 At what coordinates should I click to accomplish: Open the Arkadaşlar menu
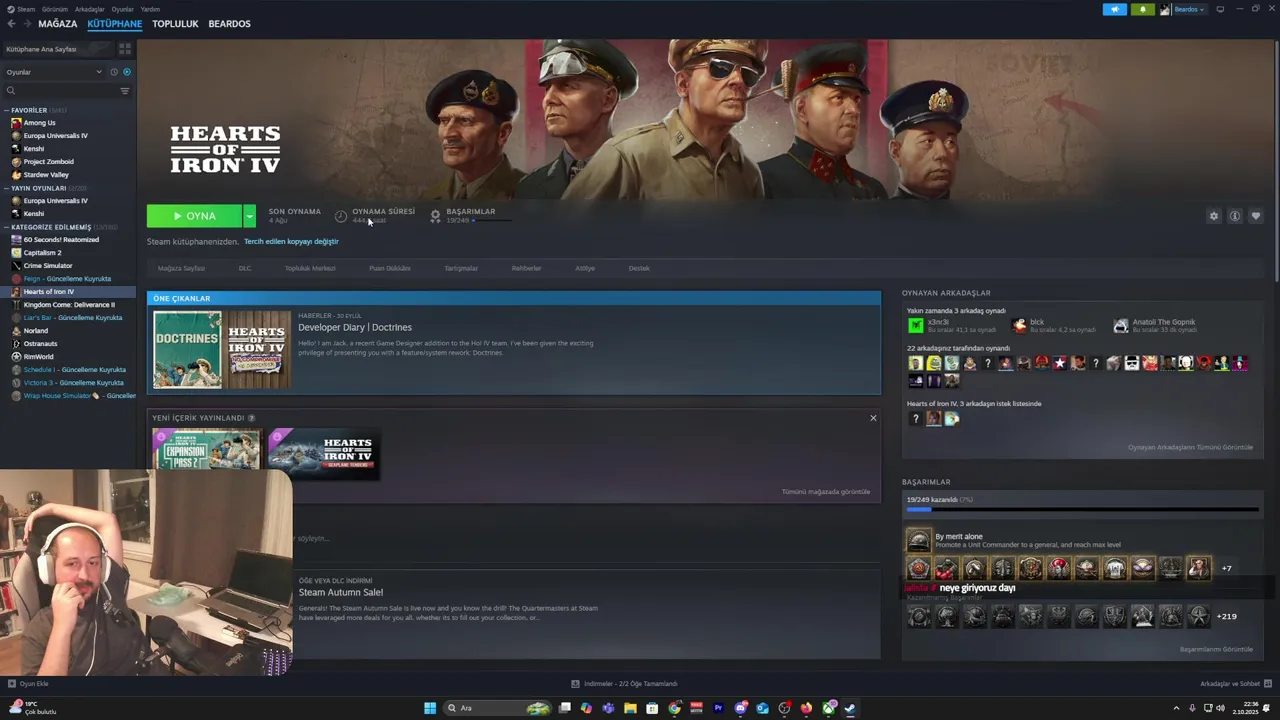pyautogui.click(x=89, y=9)
